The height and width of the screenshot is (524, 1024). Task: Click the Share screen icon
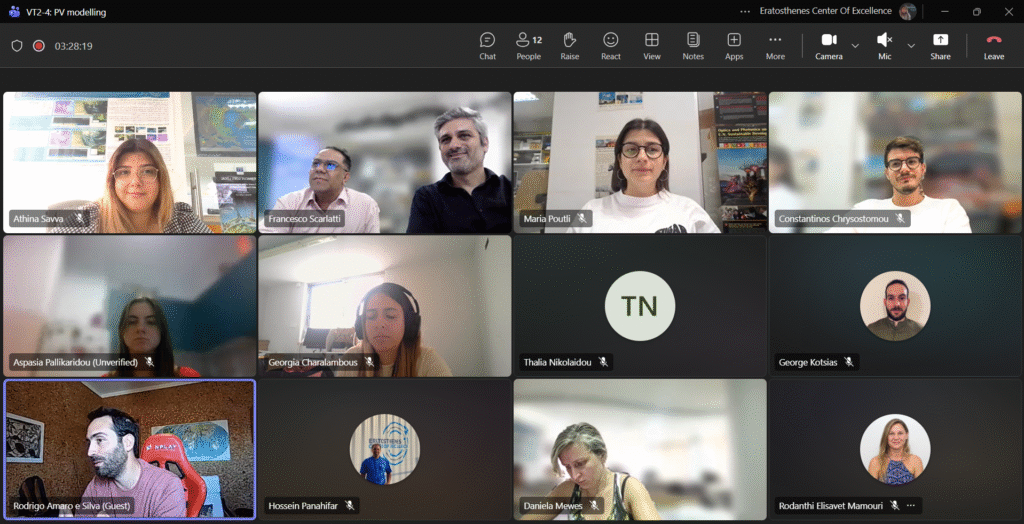click(940, 45)
